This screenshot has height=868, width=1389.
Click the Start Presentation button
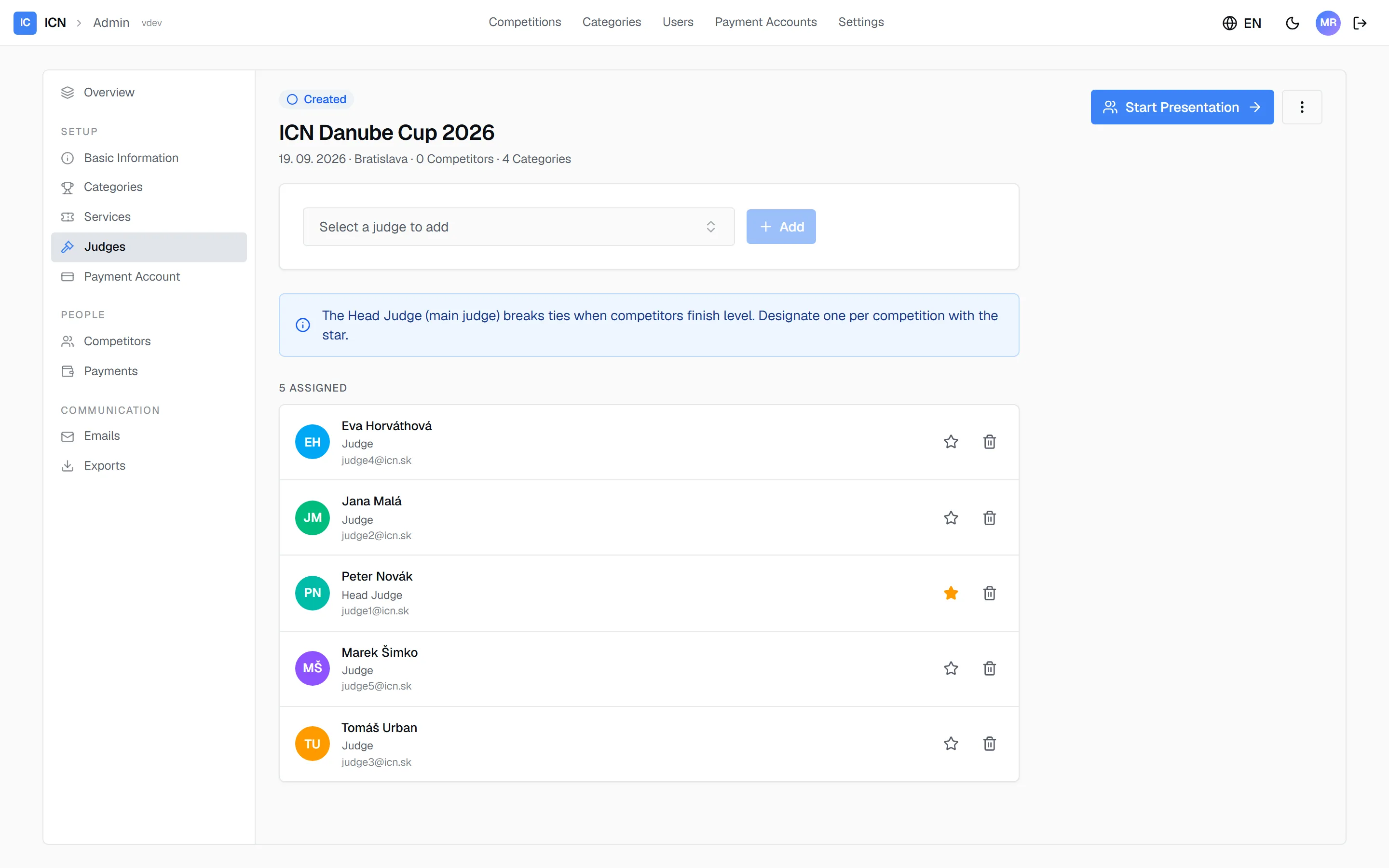point(1182,107)
